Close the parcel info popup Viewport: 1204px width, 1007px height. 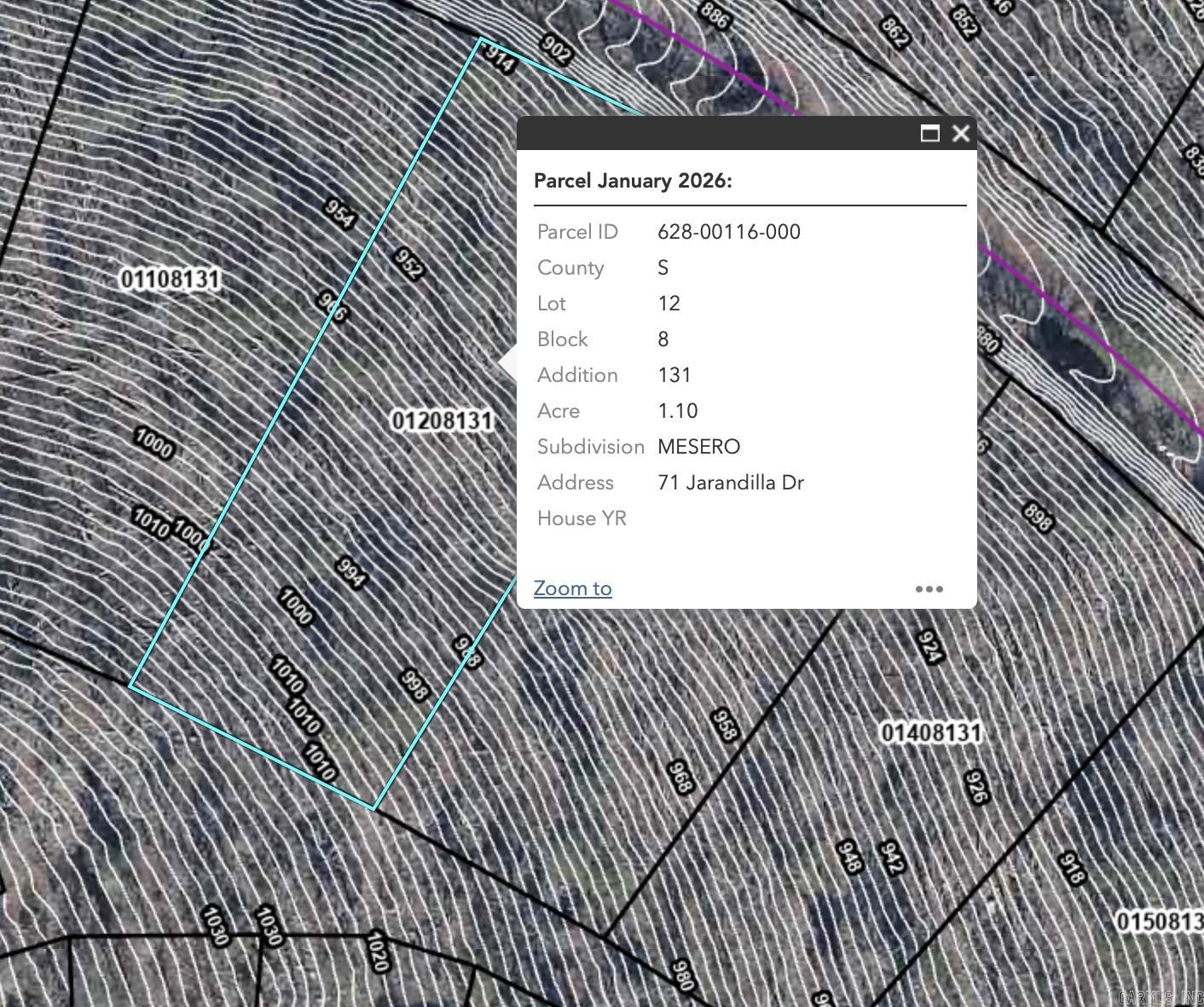961,133
